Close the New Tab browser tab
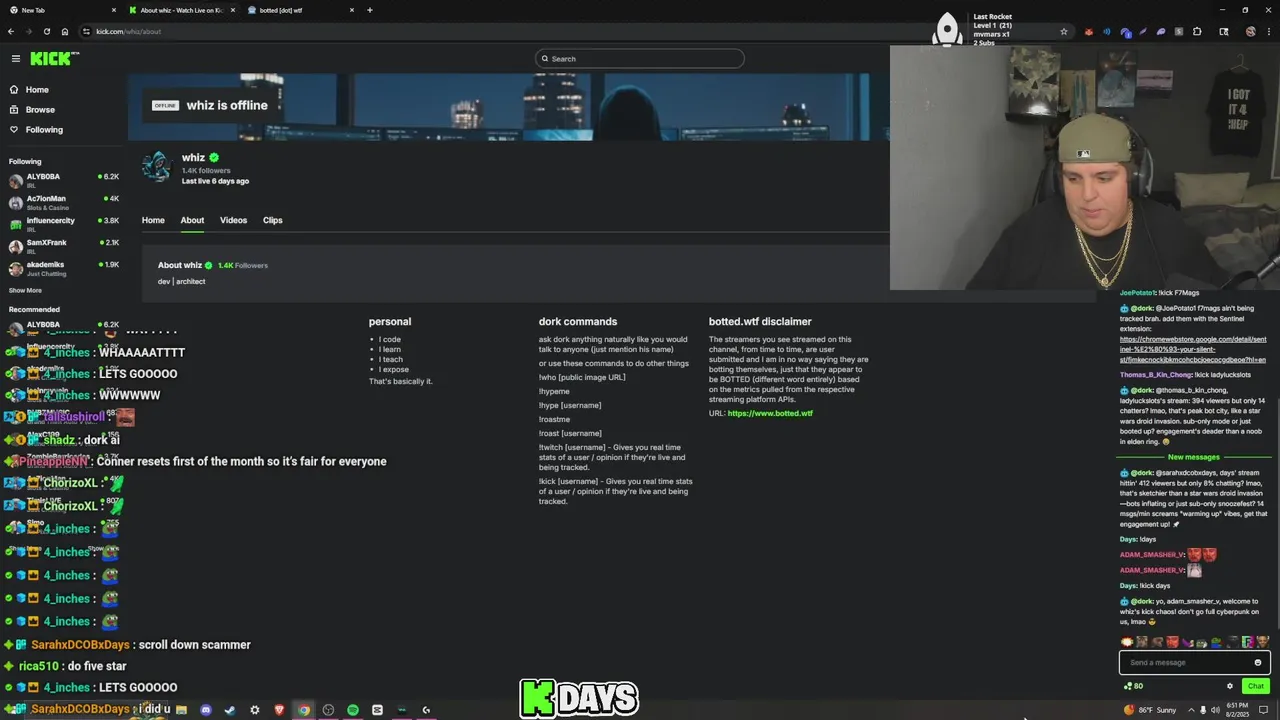This screenshot has height=720, width=1280. pyautogui.click(x=112, y=10)
